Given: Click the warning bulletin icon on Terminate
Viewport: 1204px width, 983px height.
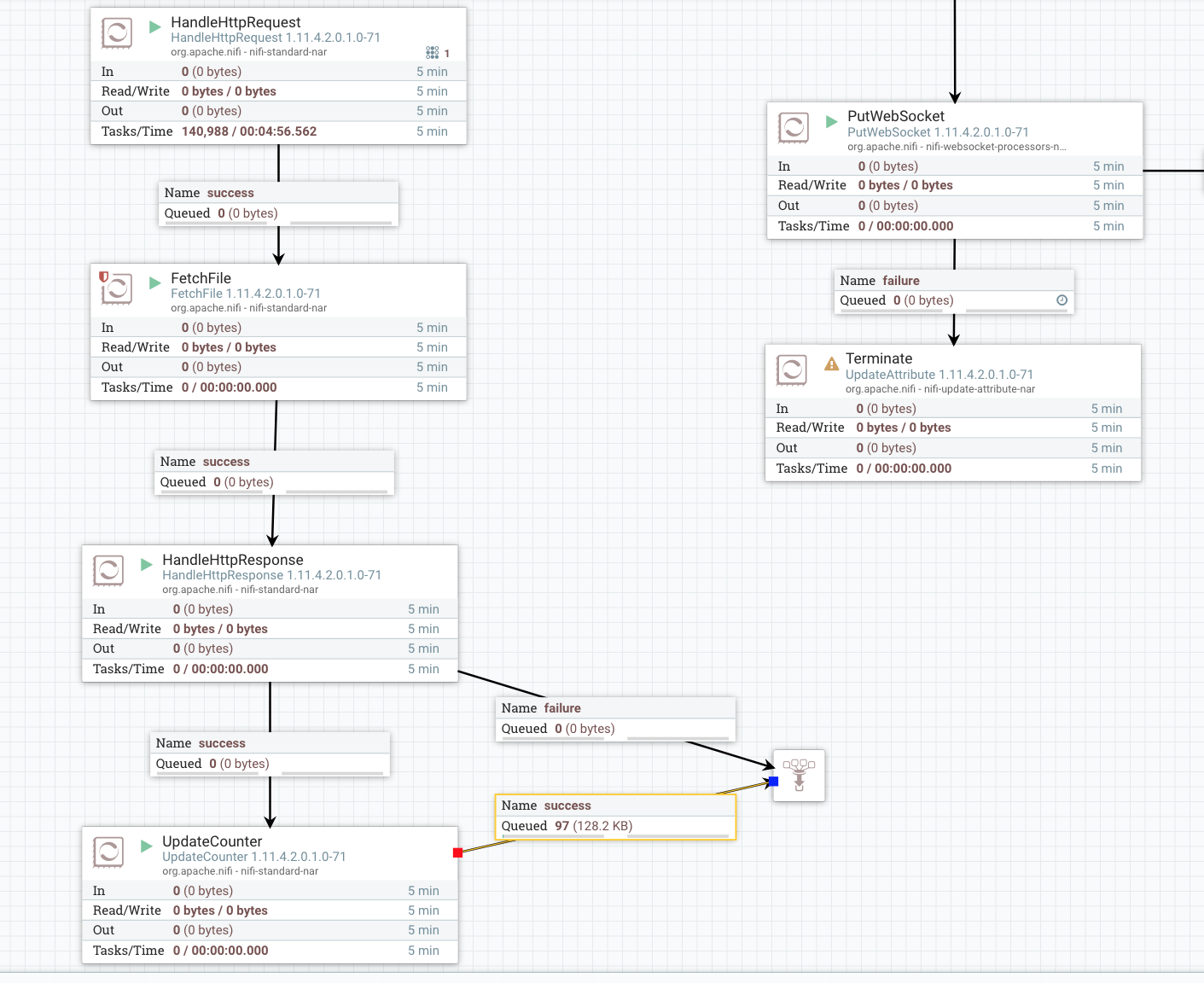Looking at the screenshot, I should point(830,364).
